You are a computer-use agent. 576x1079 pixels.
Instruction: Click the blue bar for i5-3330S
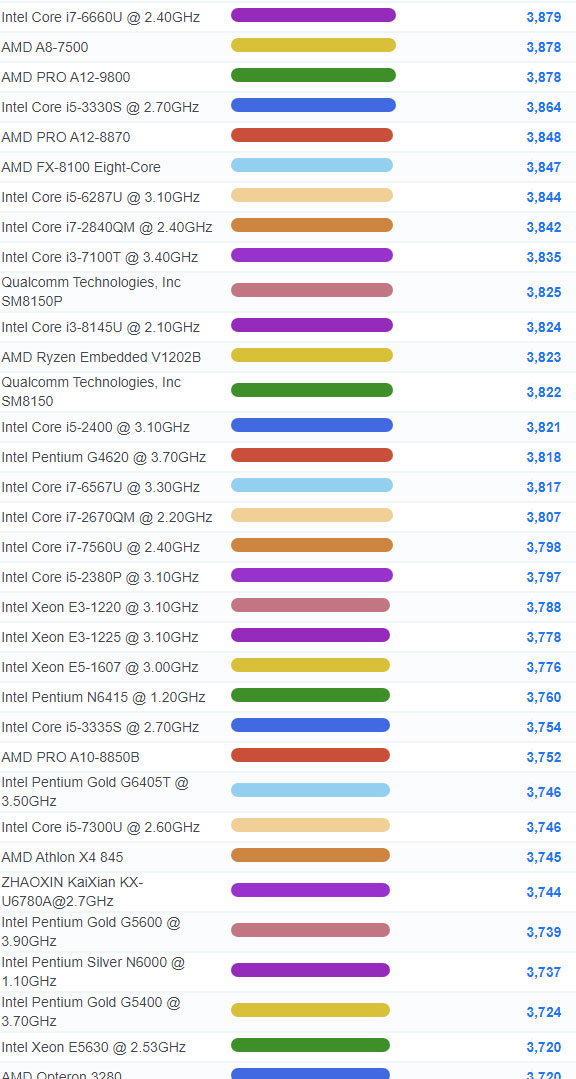point(313,105)
